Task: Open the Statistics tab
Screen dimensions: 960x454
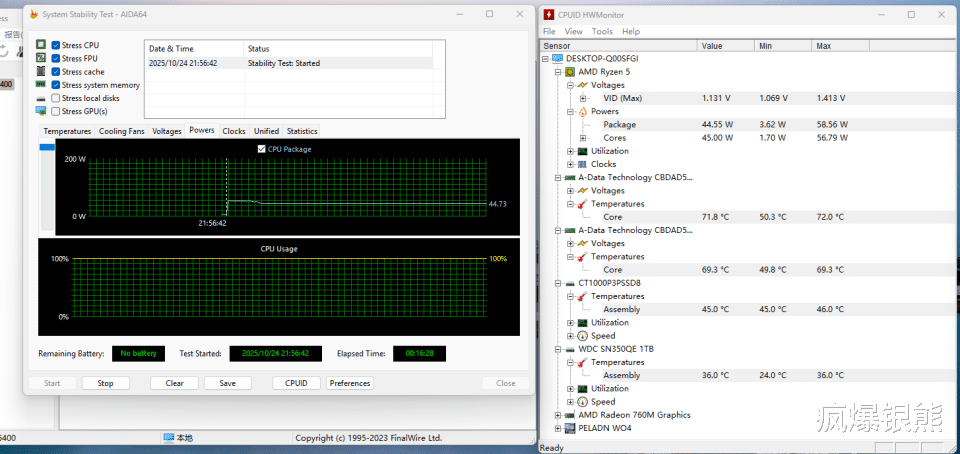Action: pos(302,131)
